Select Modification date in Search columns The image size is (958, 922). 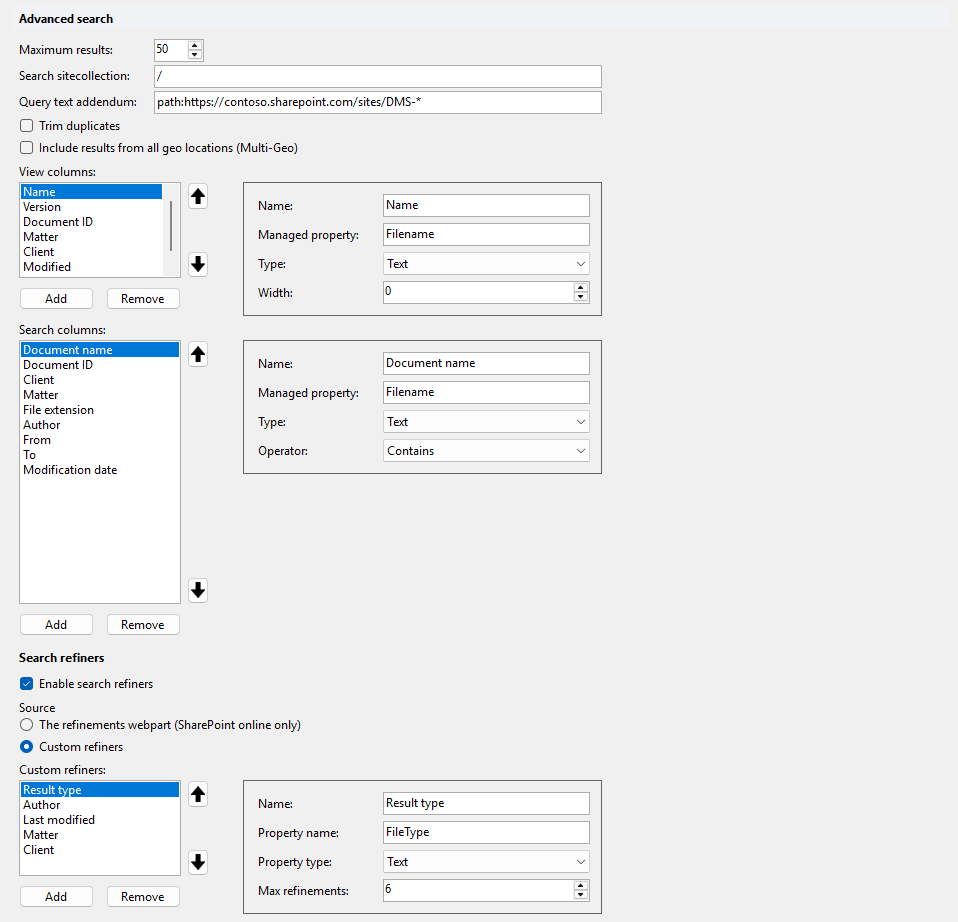click(100, 470)
